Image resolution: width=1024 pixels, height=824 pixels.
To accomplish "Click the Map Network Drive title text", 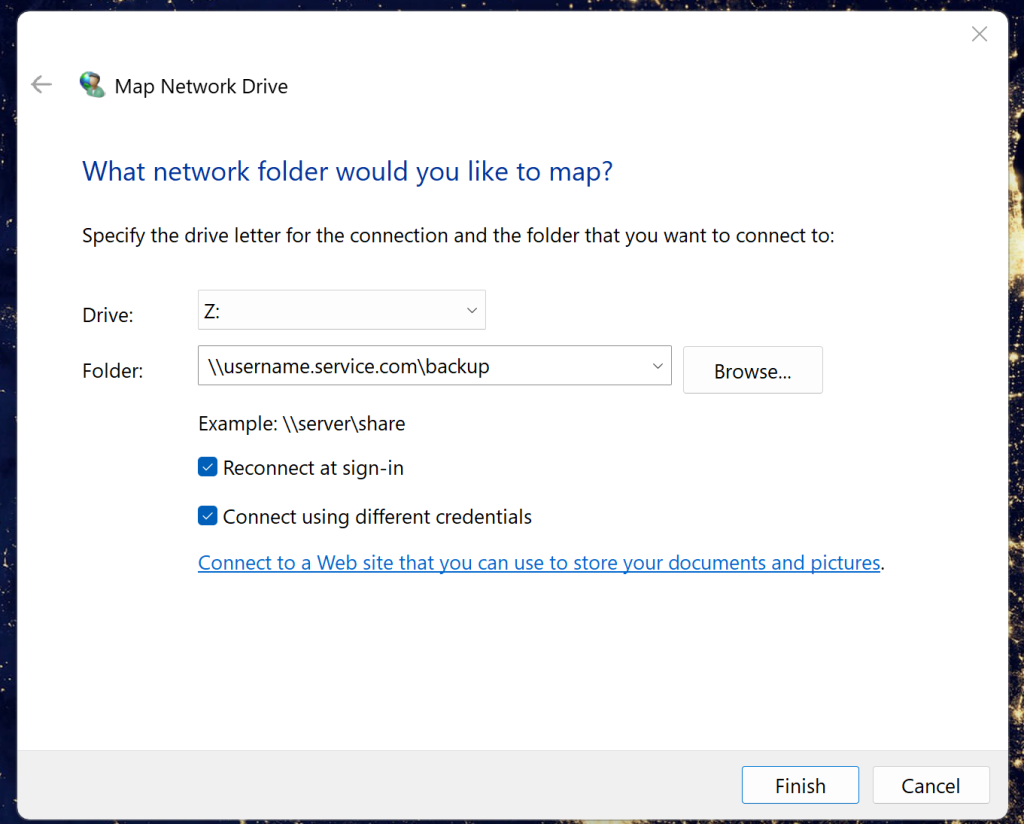I will coord(200,86).
